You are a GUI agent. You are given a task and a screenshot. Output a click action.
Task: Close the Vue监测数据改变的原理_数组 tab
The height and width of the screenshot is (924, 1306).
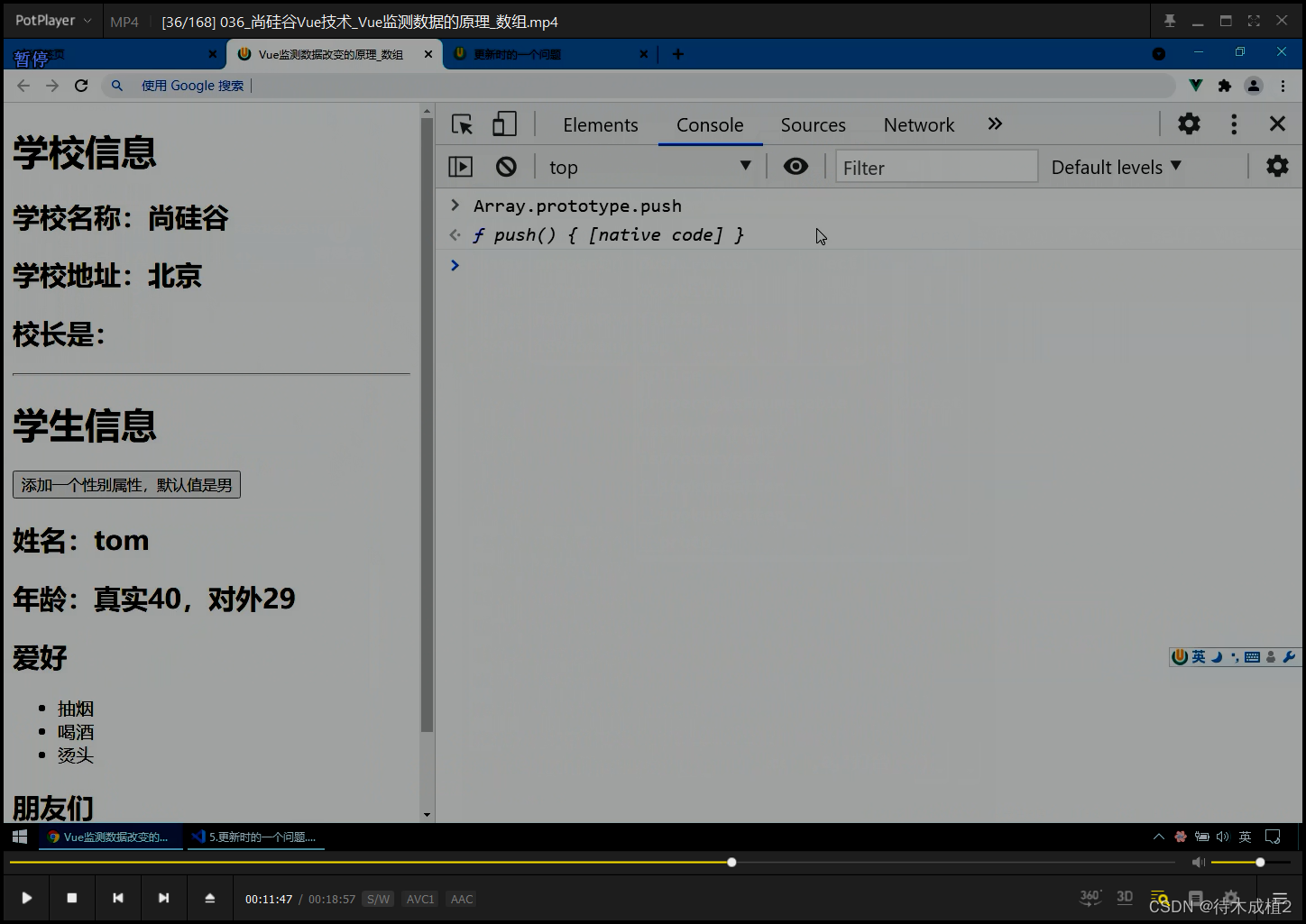(428, 54)
